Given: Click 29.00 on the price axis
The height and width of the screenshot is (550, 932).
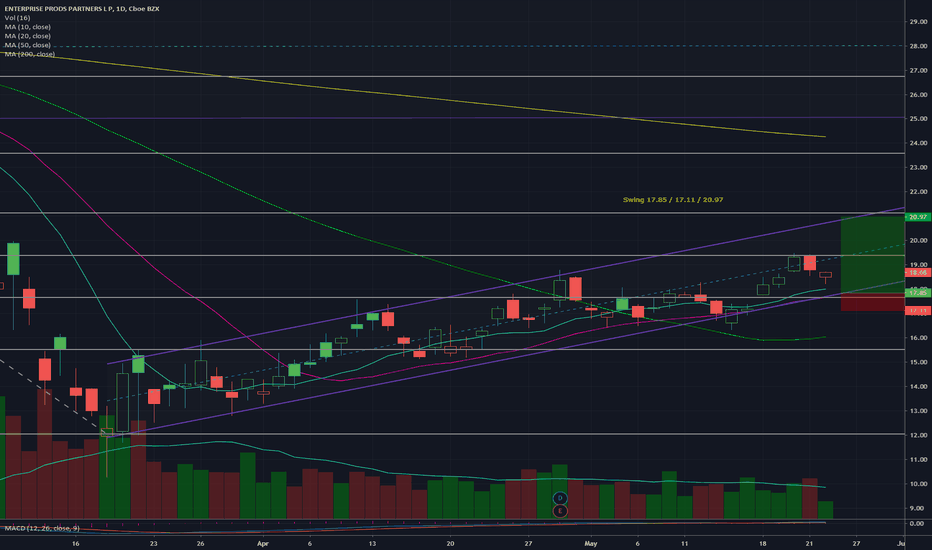Looking at the screenshot, I should point(918,21).
